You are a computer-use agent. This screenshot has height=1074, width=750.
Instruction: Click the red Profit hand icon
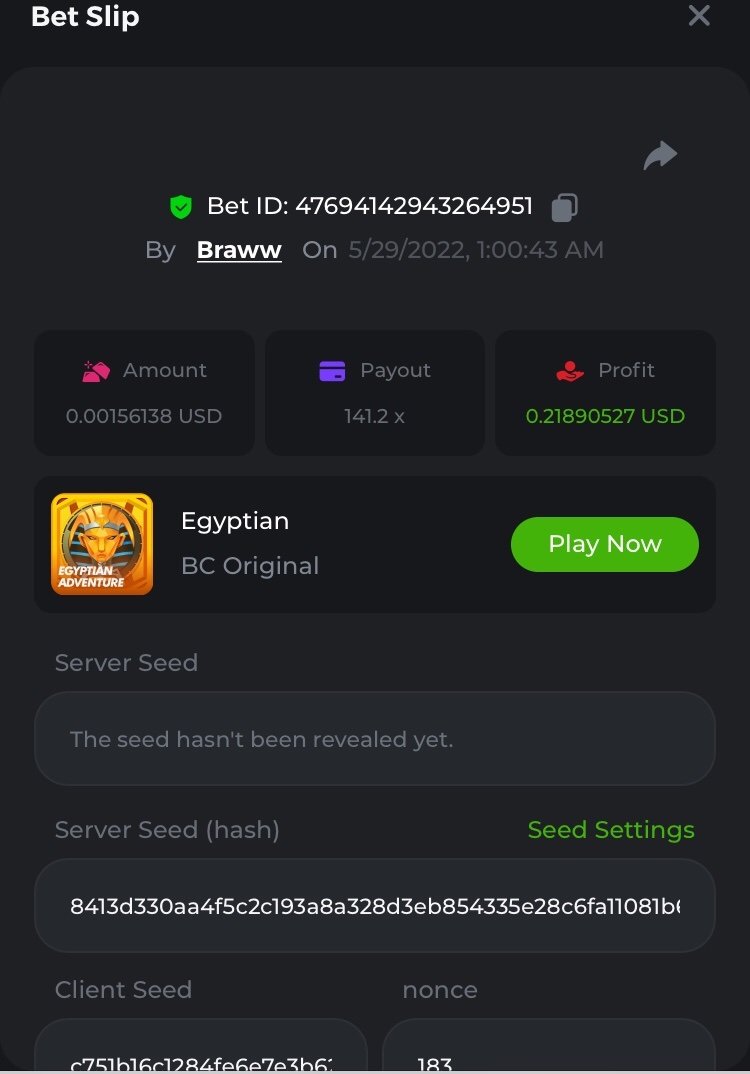(570, 371)
